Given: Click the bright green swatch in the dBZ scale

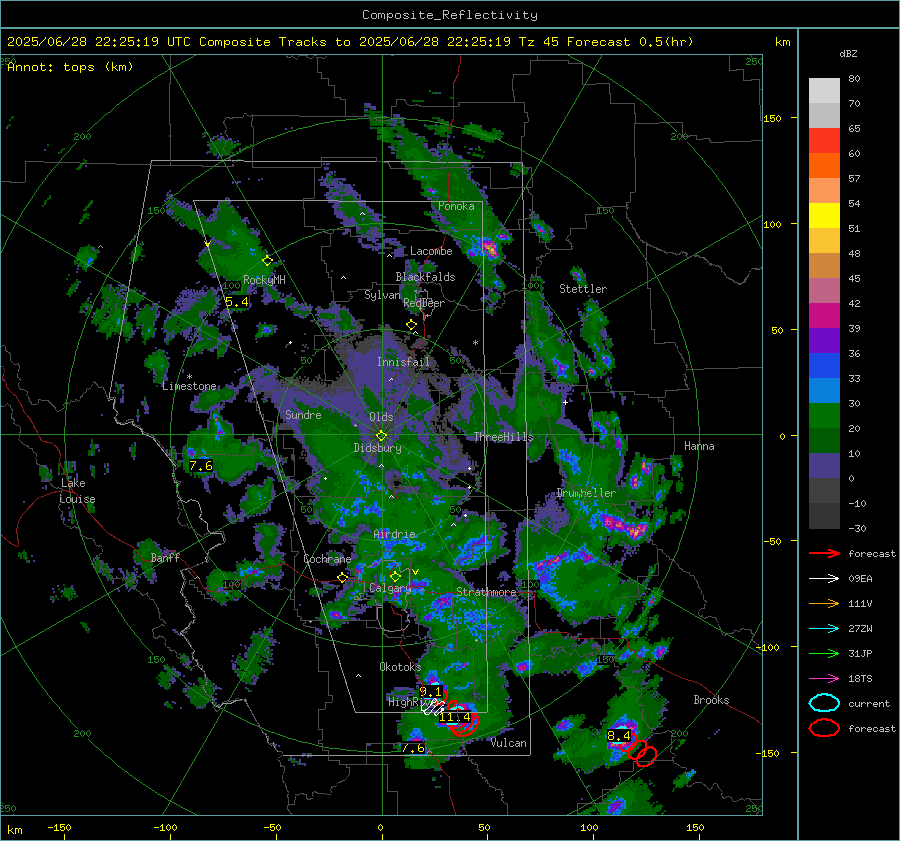Looking at the screenshot, I should 824,416.
